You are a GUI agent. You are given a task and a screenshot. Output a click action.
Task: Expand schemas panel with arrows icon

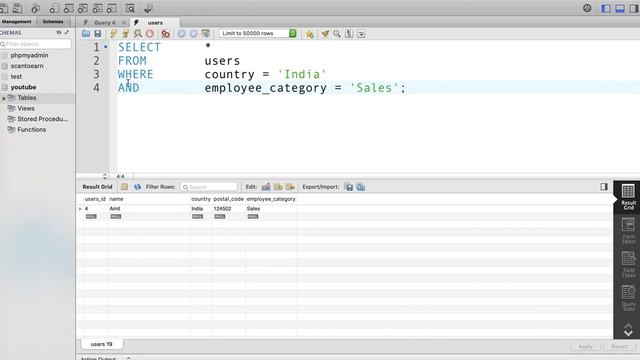67,32
